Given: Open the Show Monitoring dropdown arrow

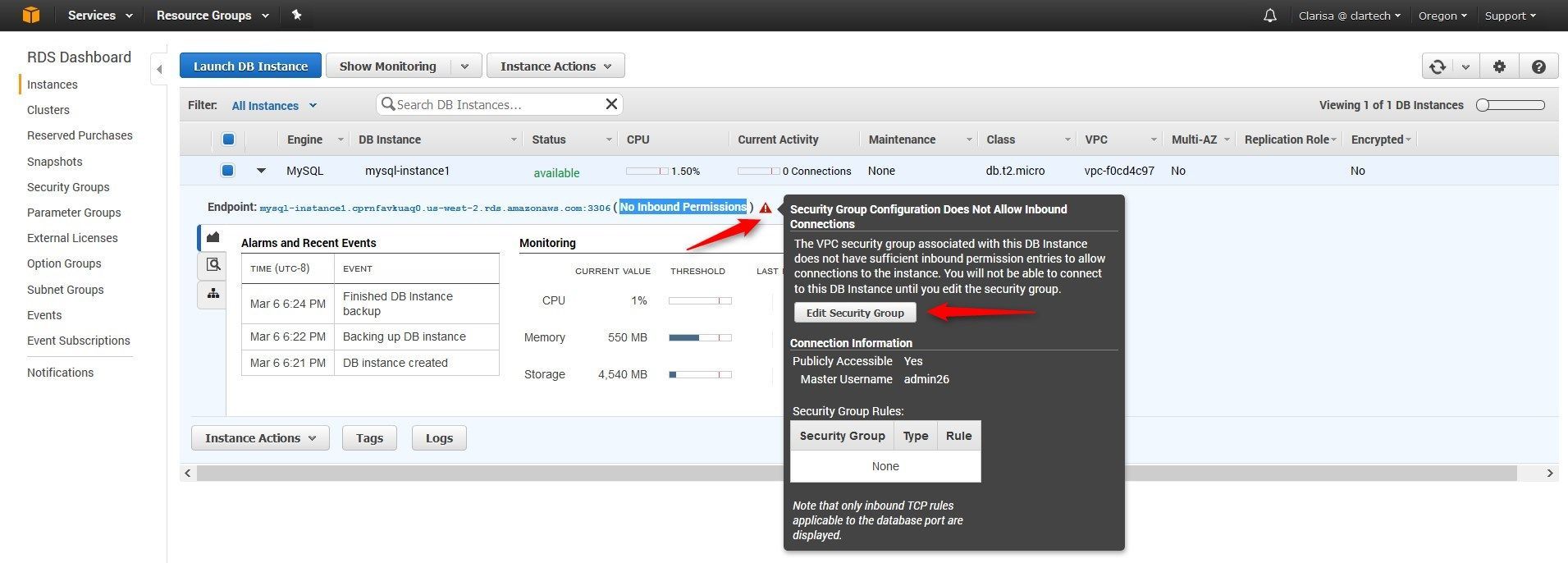Looking at the screenshot, I should pyautogui.click(x=464, y=66).
